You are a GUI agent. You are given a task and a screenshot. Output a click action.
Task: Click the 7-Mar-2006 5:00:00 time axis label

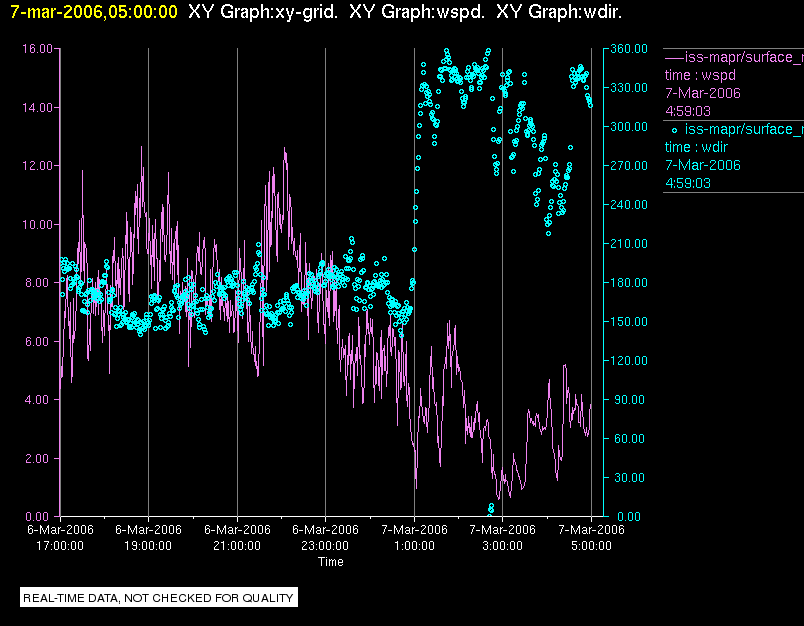coord(591,537)
